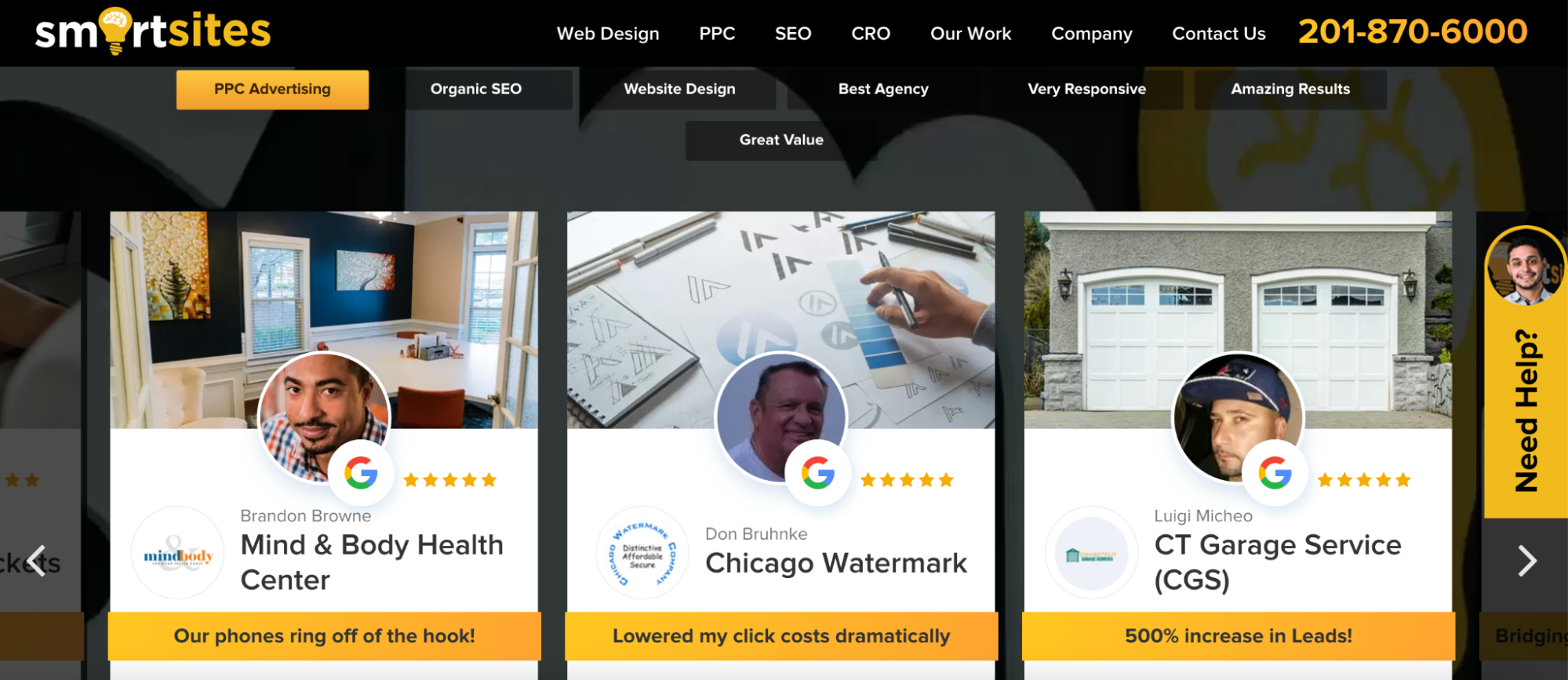This screenshot has width=1568, height=680.
Task: Open the Need Help? side tab
Action: click(x=1526, y=373)
